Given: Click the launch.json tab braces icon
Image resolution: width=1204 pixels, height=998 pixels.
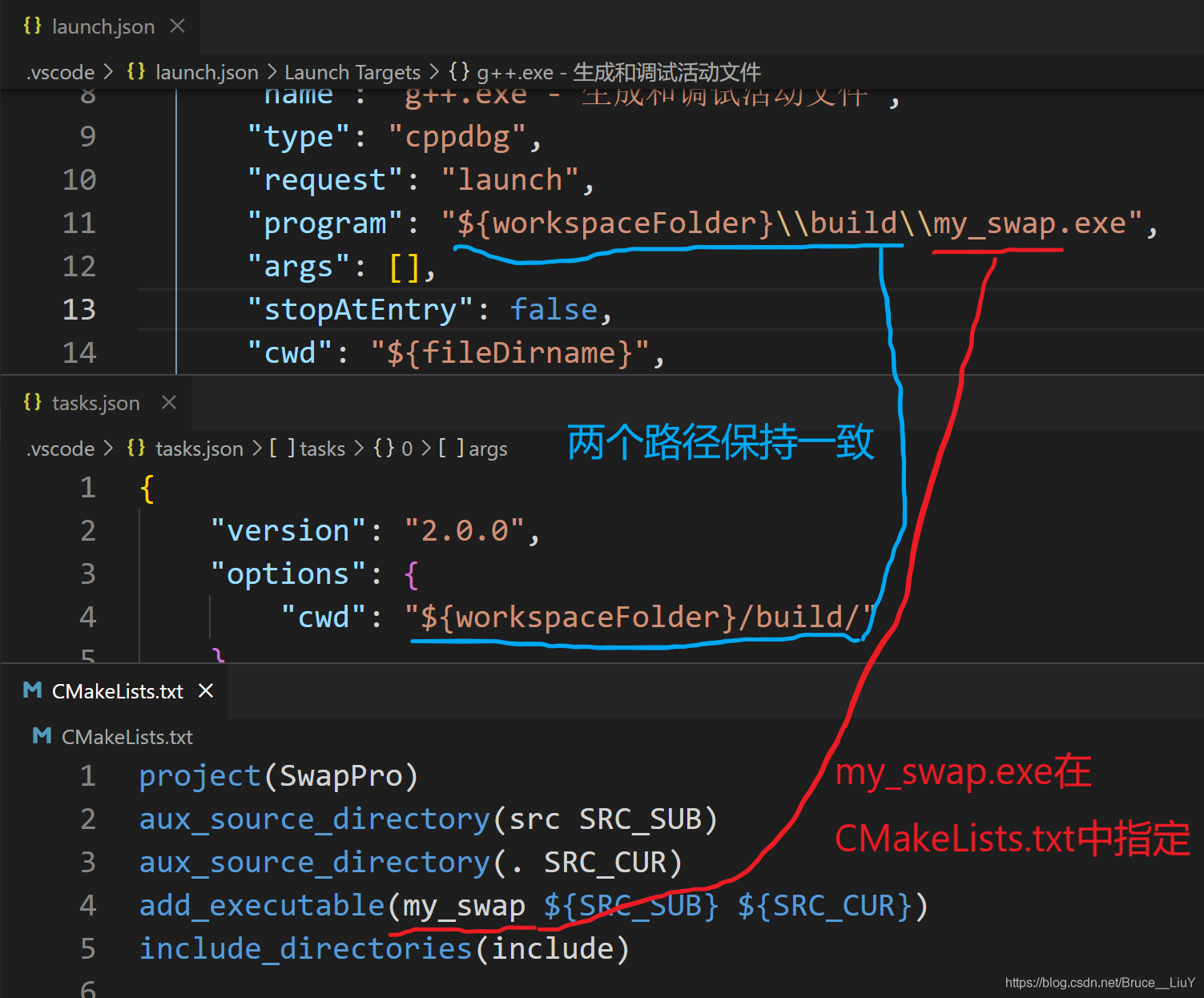Looking at the screenshot, I should 32,26.
